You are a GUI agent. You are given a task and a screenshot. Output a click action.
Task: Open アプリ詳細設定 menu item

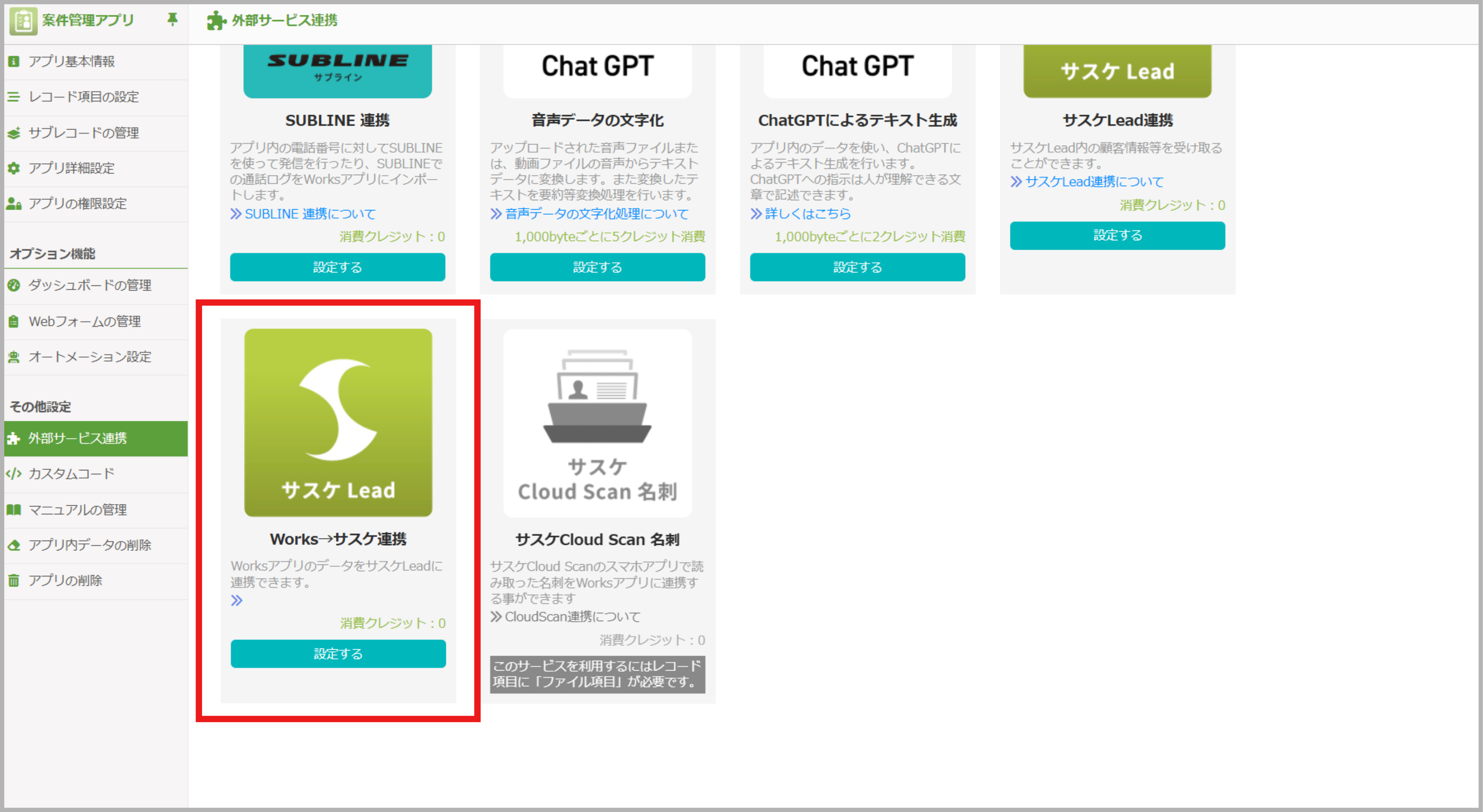tap(95, 168)
